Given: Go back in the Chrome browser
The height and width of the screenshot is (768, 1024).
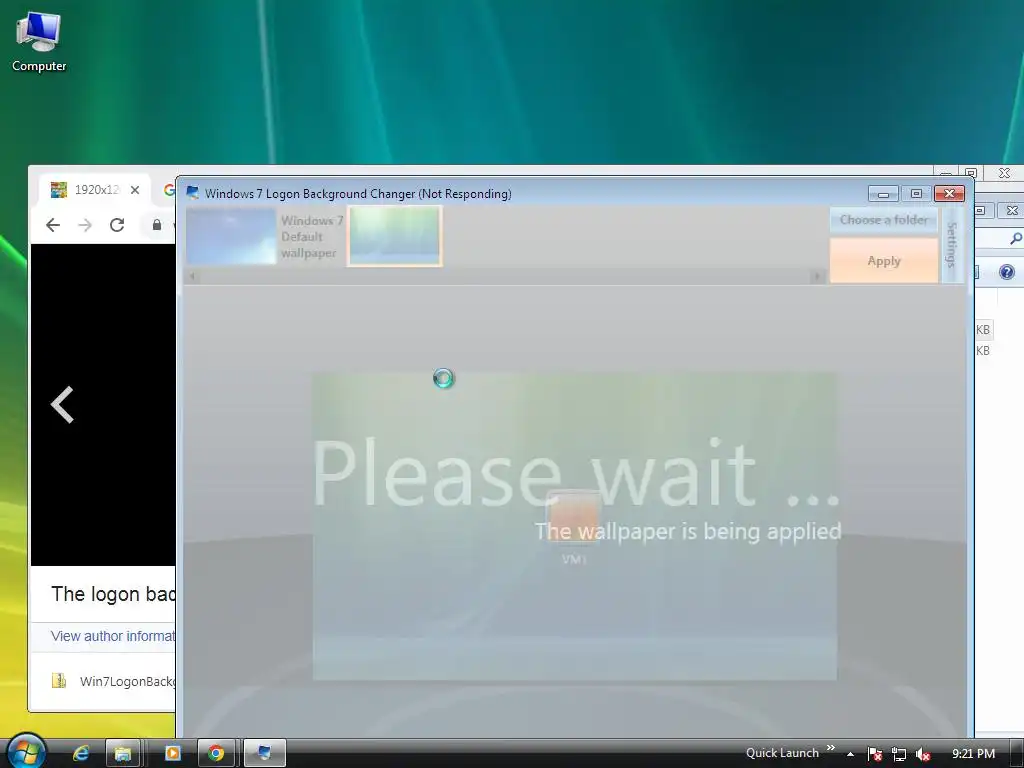Looking at the screenshot, I should [x=53, y=225].
